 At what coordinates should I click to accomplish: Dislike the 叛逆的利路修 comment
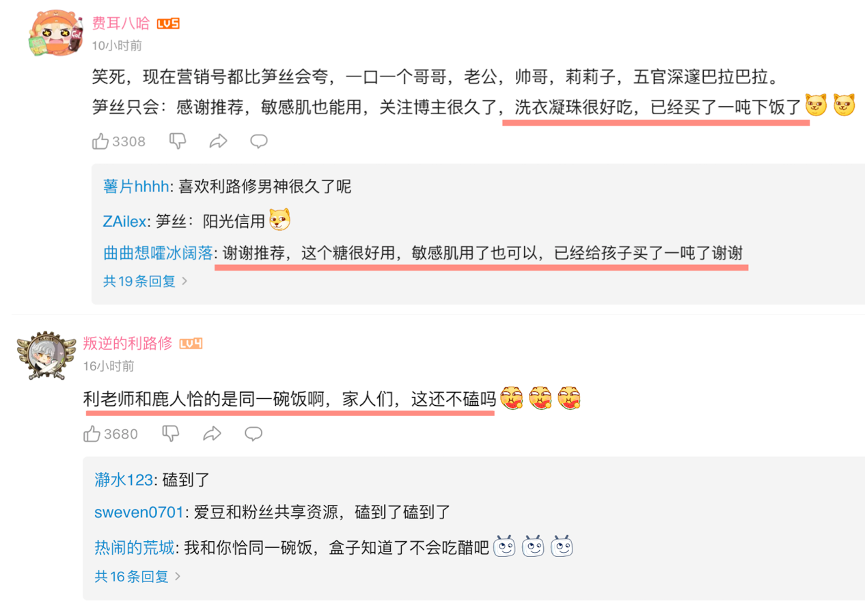coord(170,434)
